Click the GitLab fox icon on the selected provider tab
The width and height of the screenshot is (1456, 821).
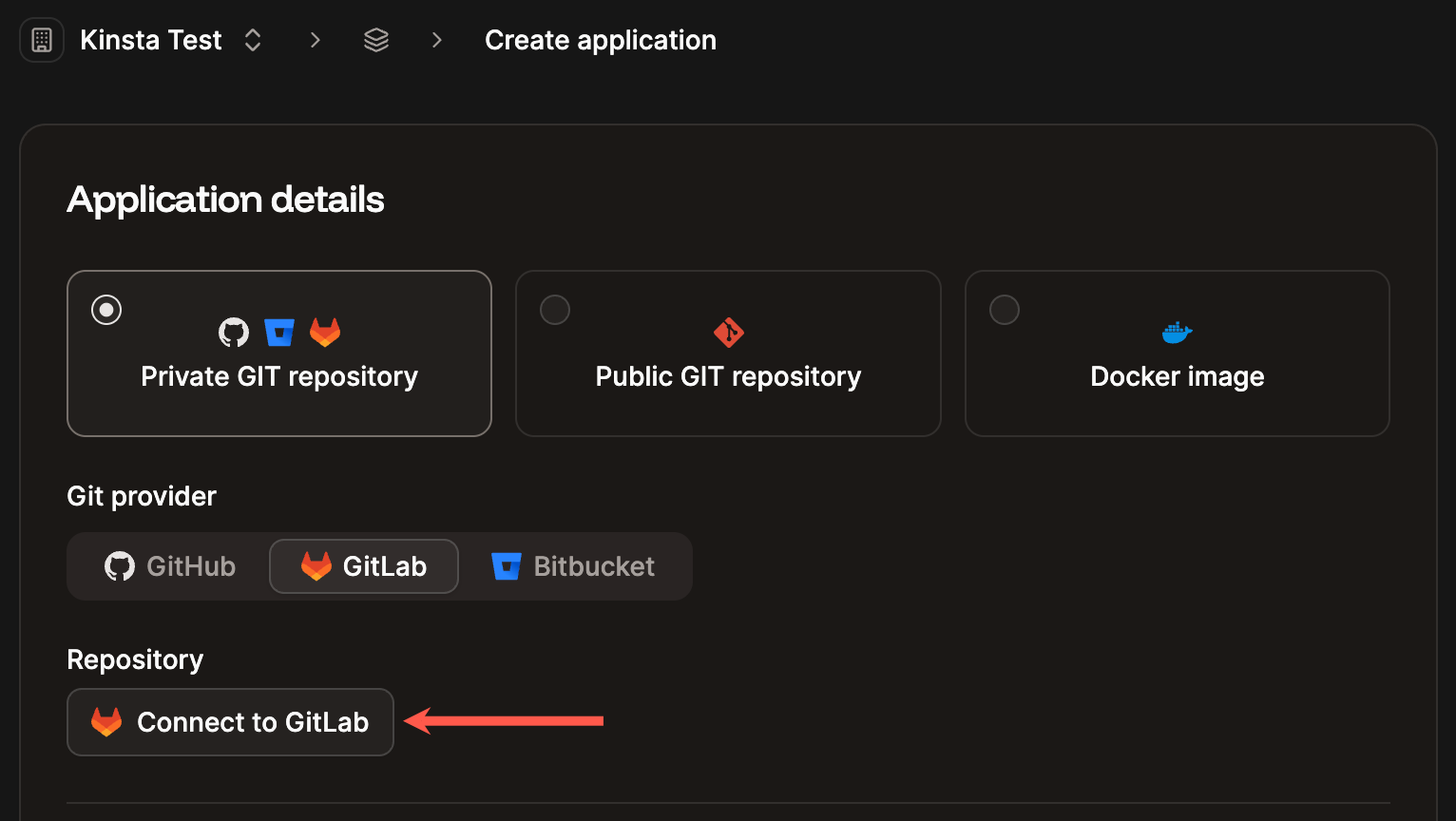tap(315, 565)
